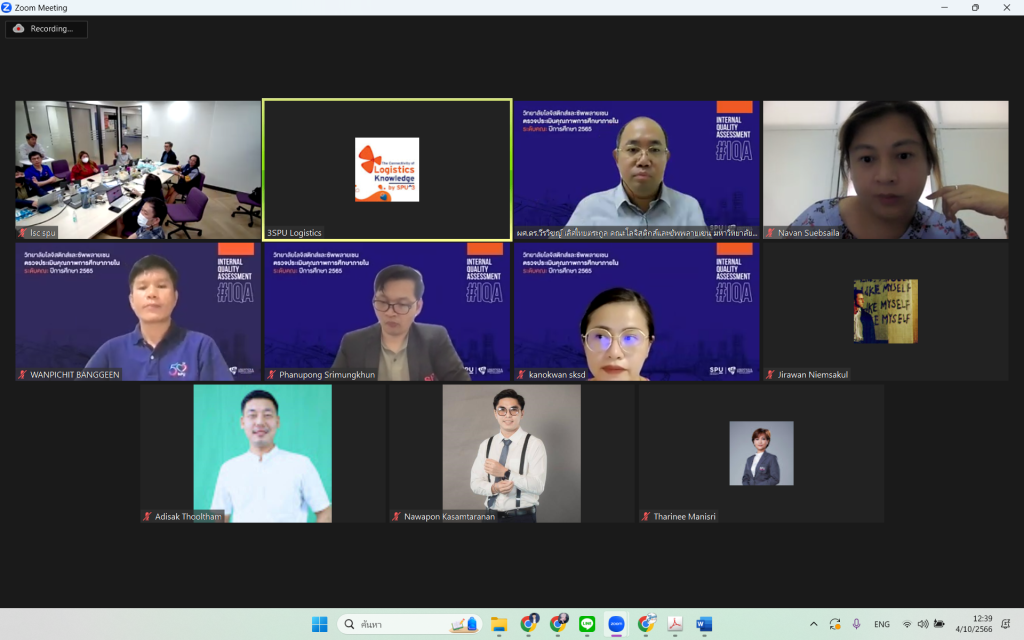Open the speaker volume control in the tray

923,624
